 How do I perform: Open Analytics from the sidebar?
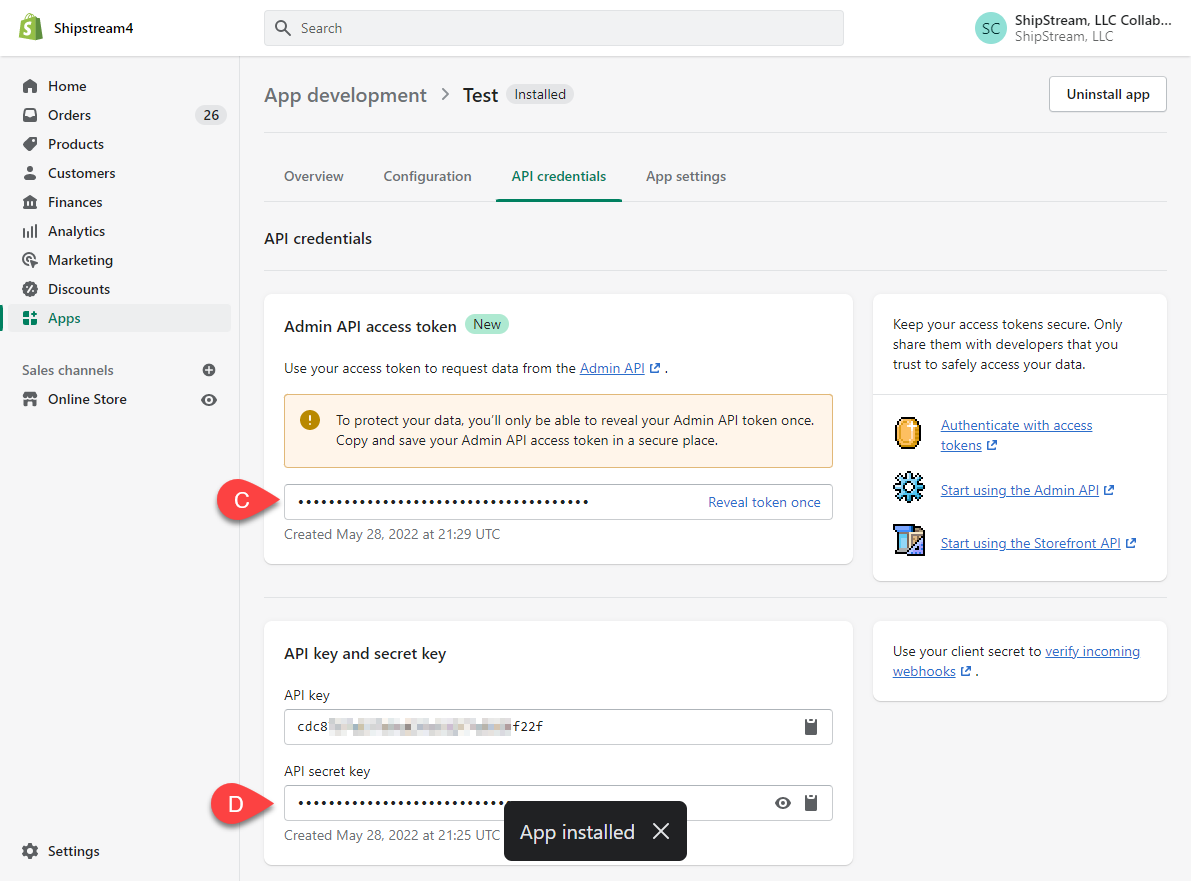point(76,231)
